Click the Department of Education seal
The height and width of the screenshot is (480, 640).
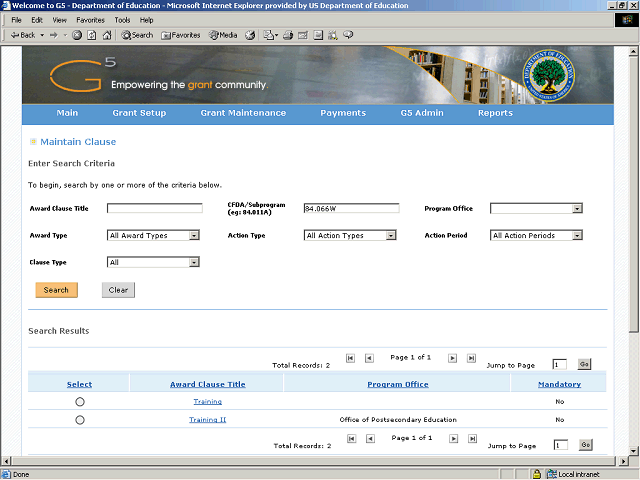click(x=549, y=75)
